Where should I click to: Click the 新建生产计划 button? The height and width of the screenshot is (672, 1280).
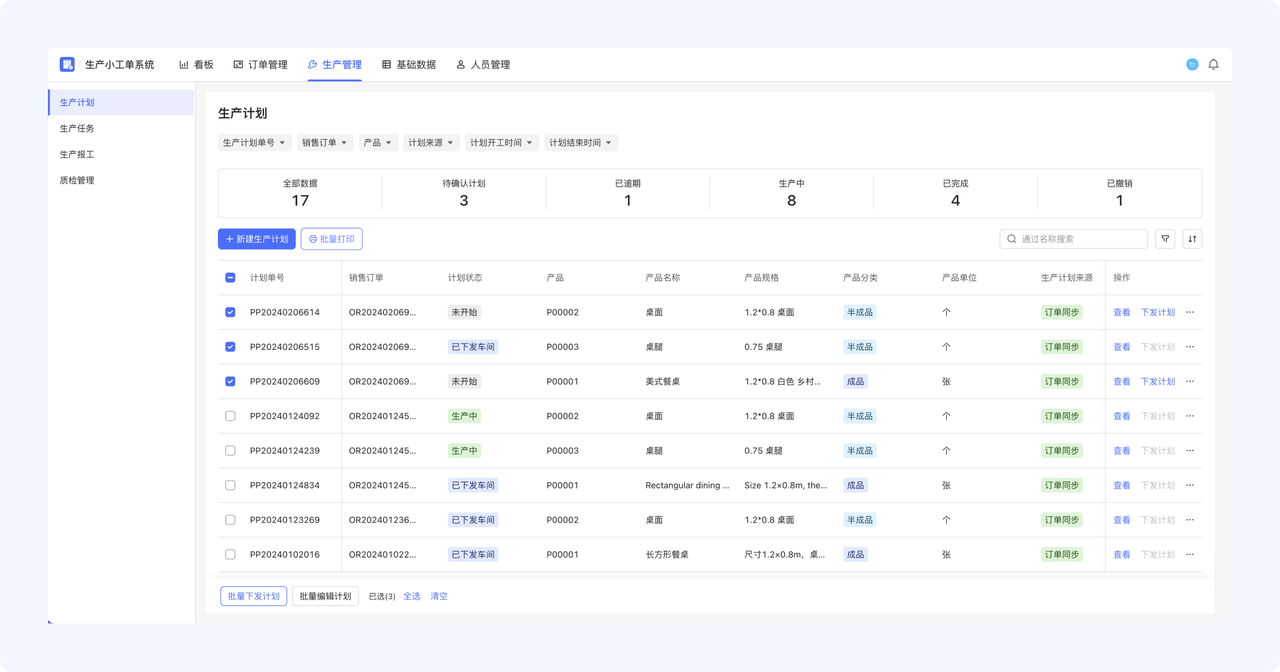[x=257, y=239]
